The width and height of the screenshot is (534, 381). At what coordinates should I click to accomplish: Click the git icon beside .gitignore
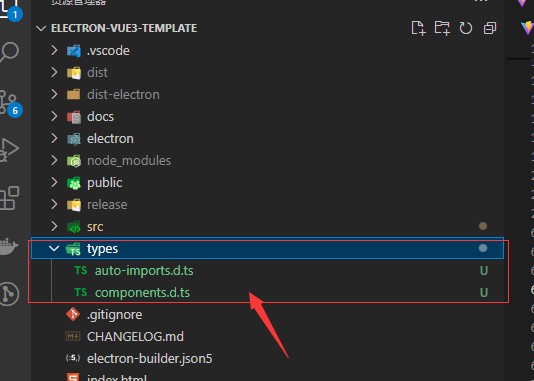[73, 314]
